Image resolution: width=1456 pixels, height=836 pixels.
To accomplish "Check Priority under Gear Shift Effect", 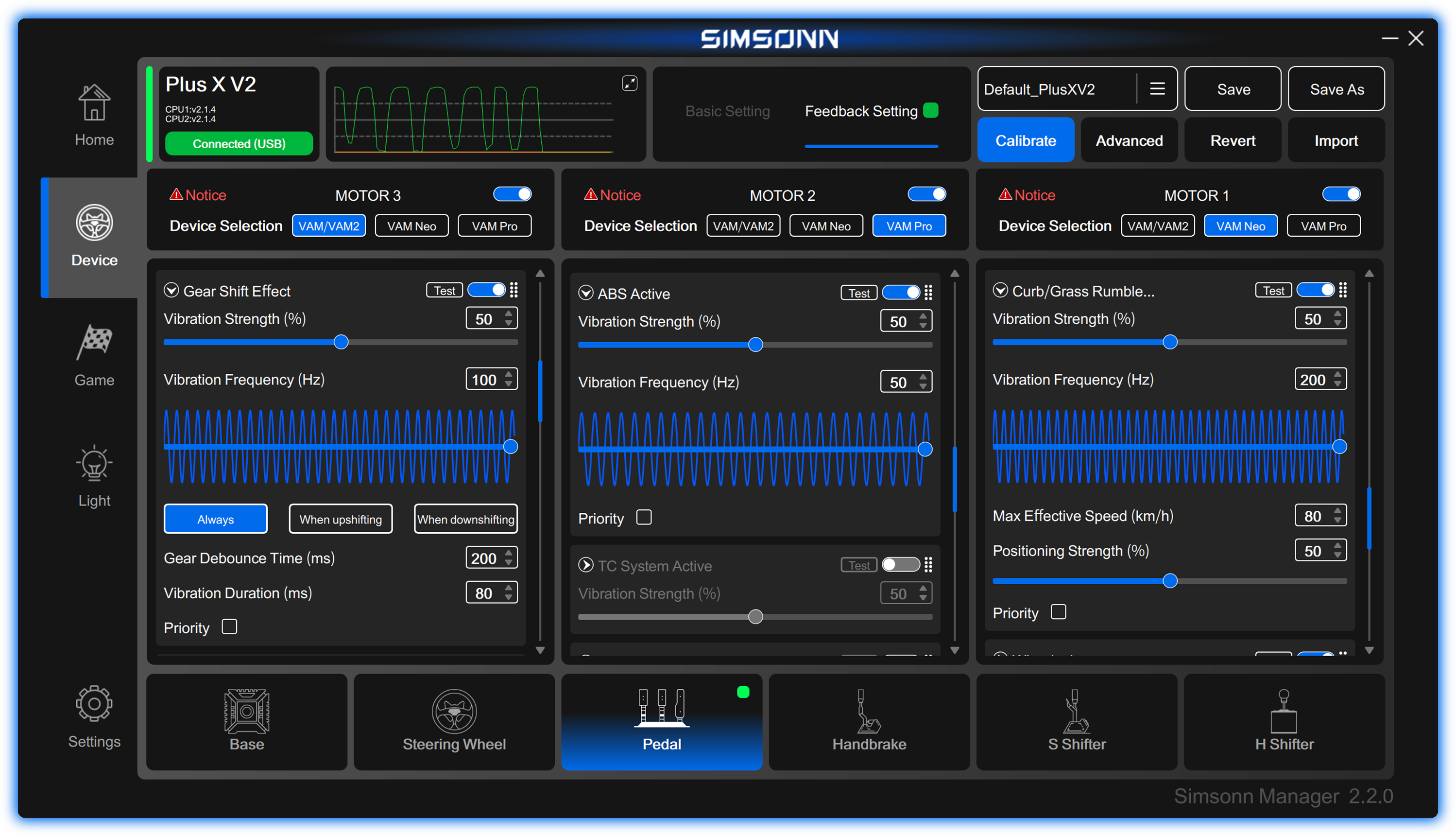I will tap(230, 627).
